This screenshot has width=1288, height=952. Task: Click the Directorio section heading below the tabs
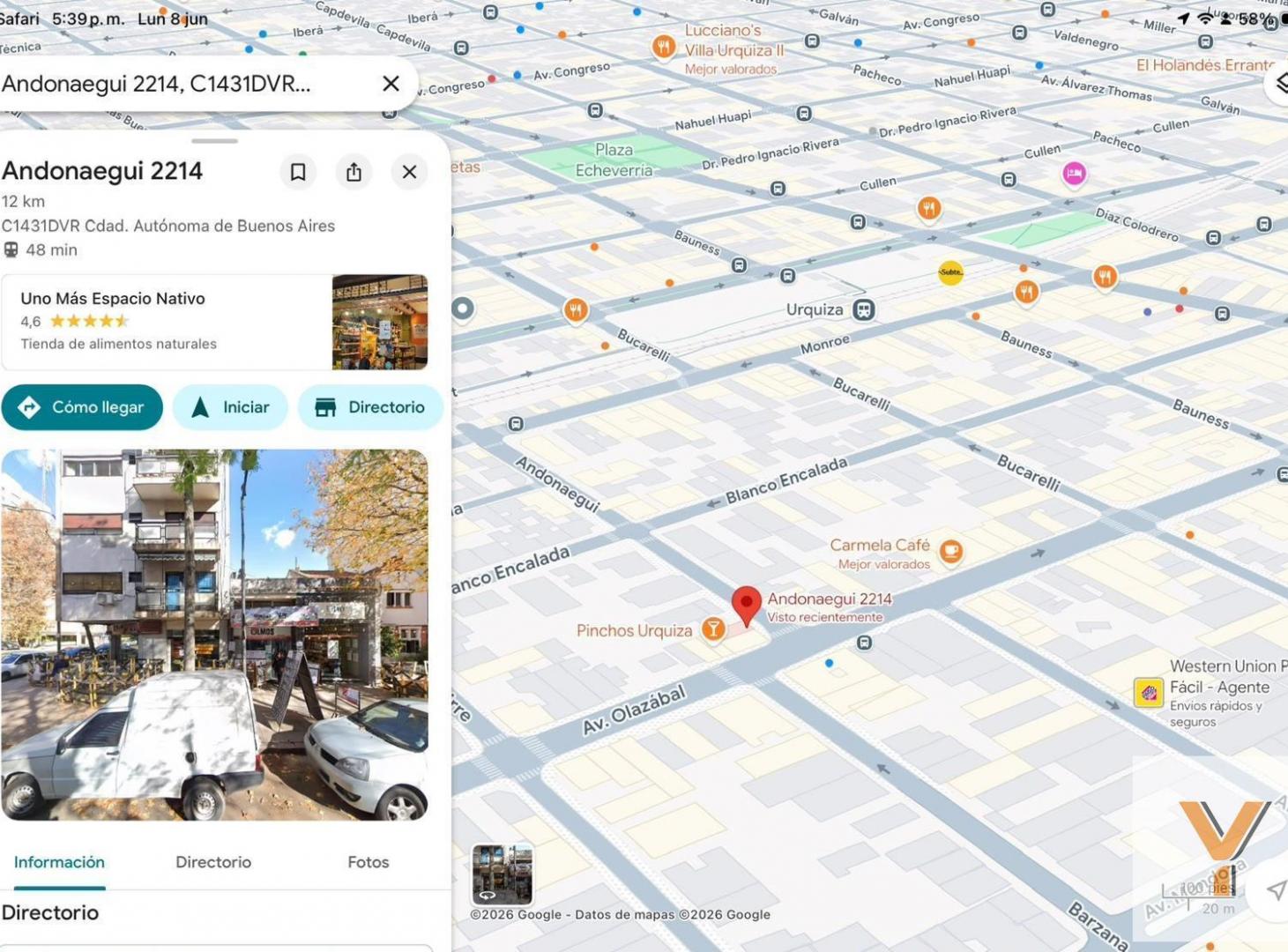pos(50,912)
